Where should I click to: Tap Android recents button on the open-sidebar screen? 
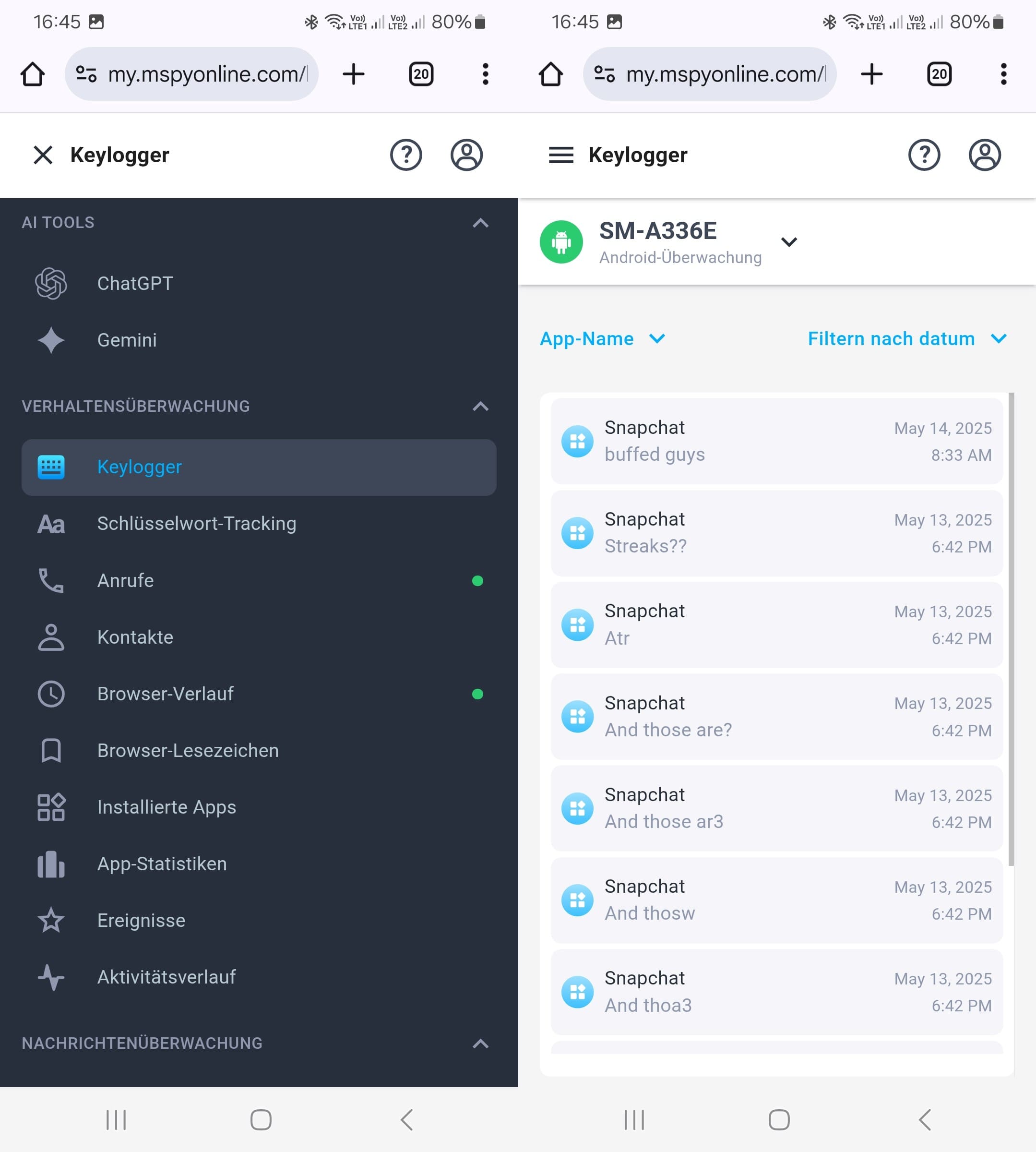coord(116,1119)
